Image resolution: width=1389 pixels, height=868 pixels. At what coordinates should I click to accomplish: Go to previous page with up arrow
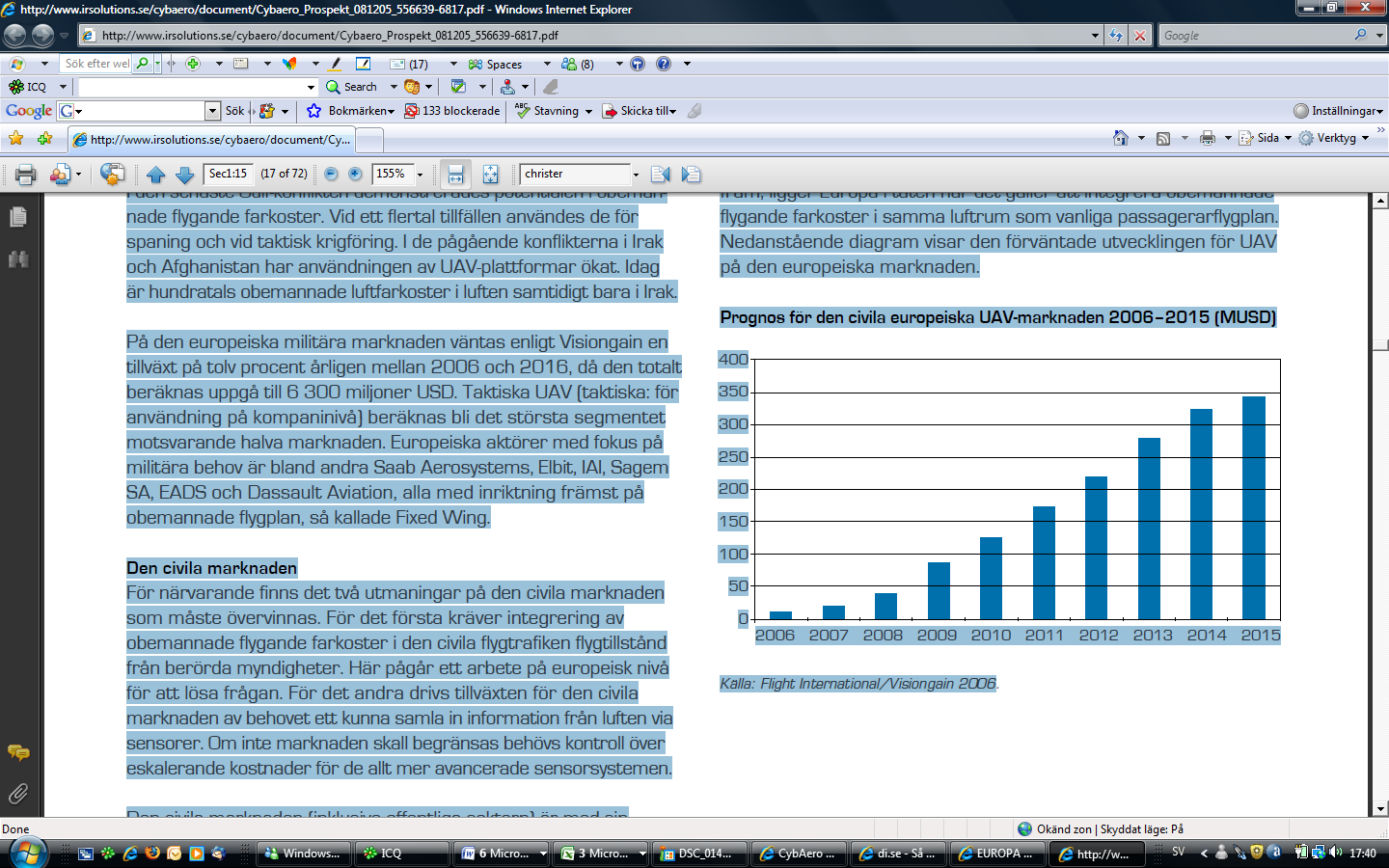pos(156,175)
